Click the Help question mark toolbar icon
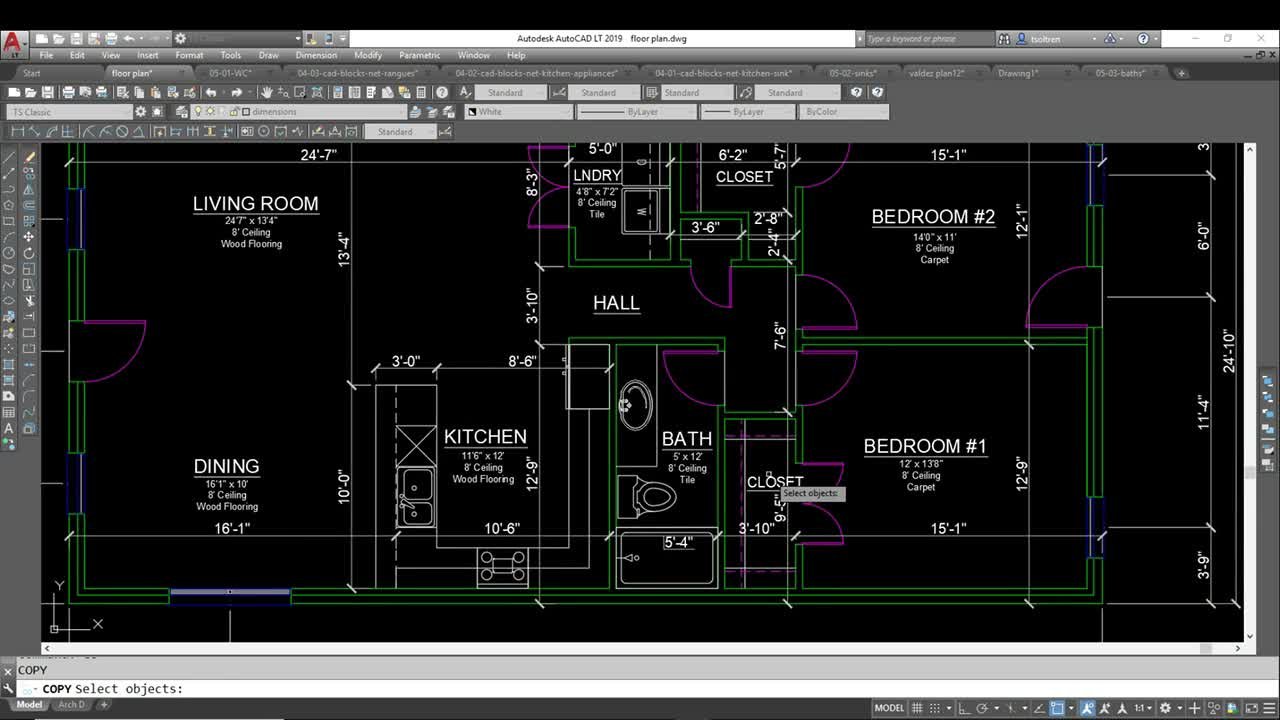 tap(441, 92)
